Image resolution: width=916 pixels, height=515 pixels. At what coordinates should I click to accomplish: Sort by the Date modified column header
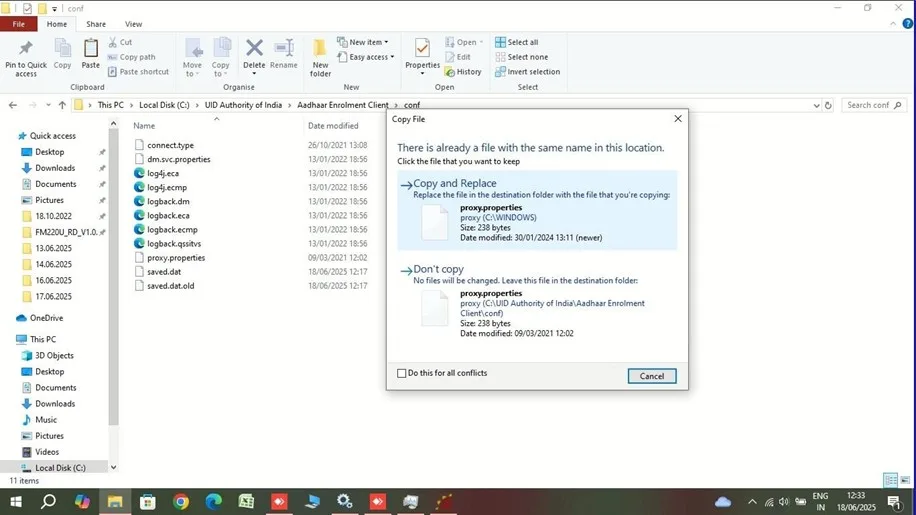[333, 126]
